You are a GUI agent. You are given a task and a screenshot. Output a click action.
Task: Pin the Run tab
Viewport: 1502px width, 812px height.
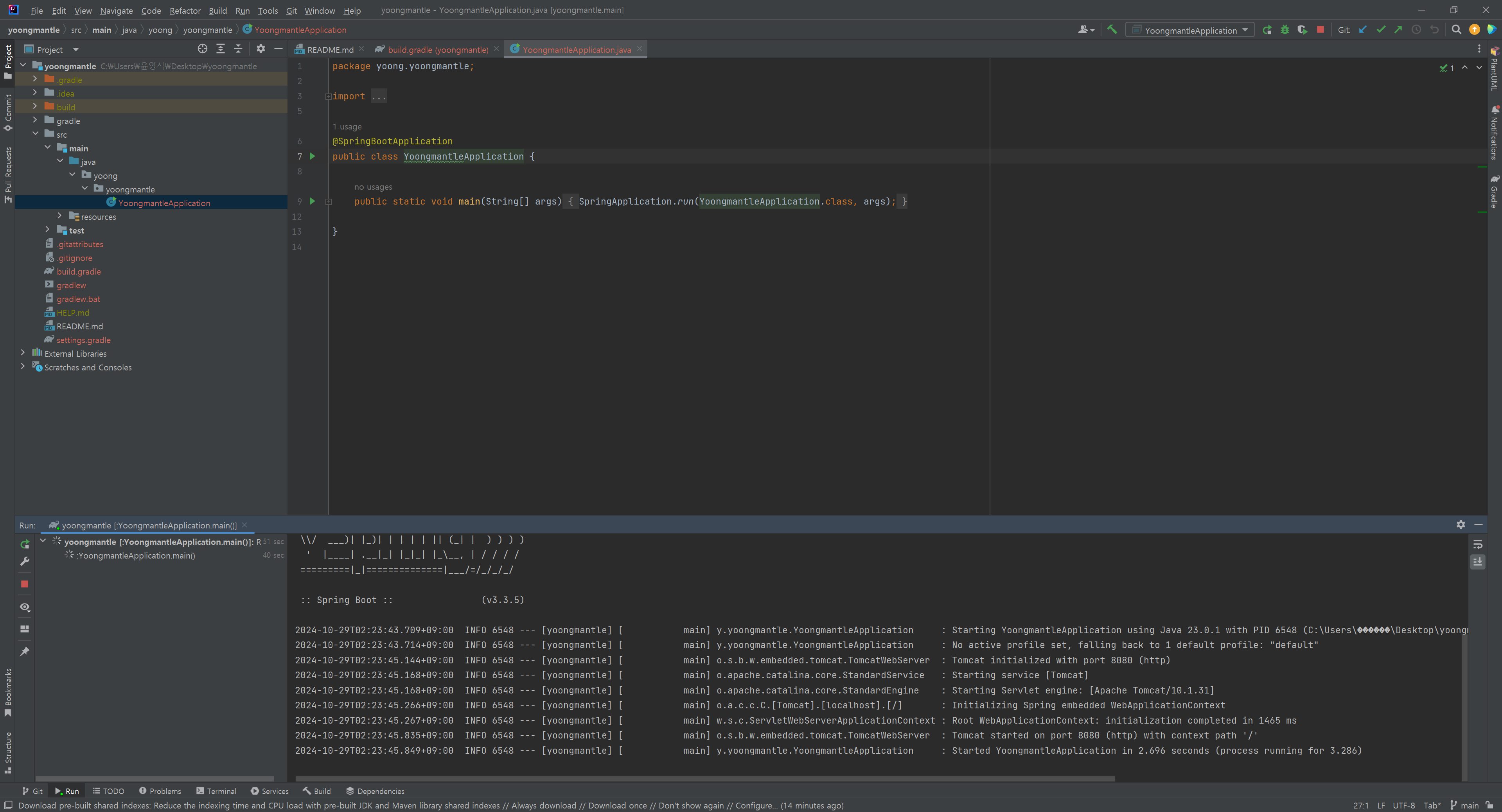(25, 651)
